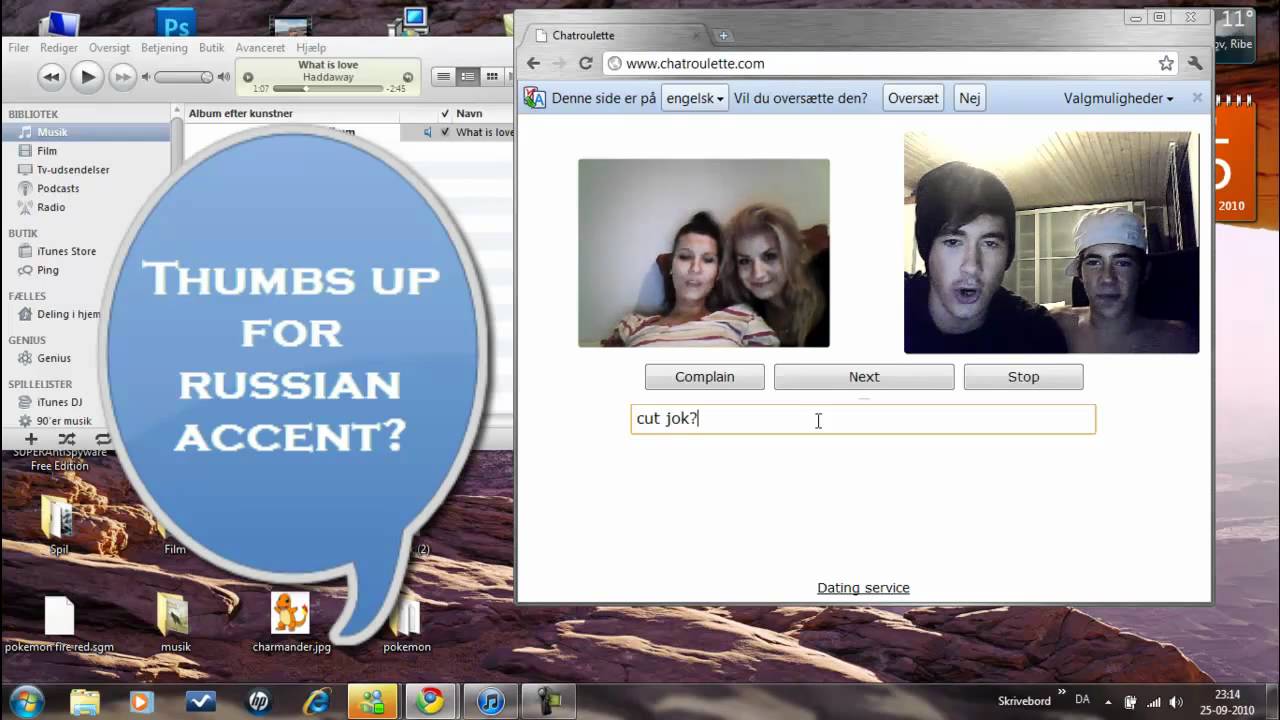Open the 'engelsk' language dropdown
The width and height of the screenshot is (1280, 720).
click(x=695, y=99)
